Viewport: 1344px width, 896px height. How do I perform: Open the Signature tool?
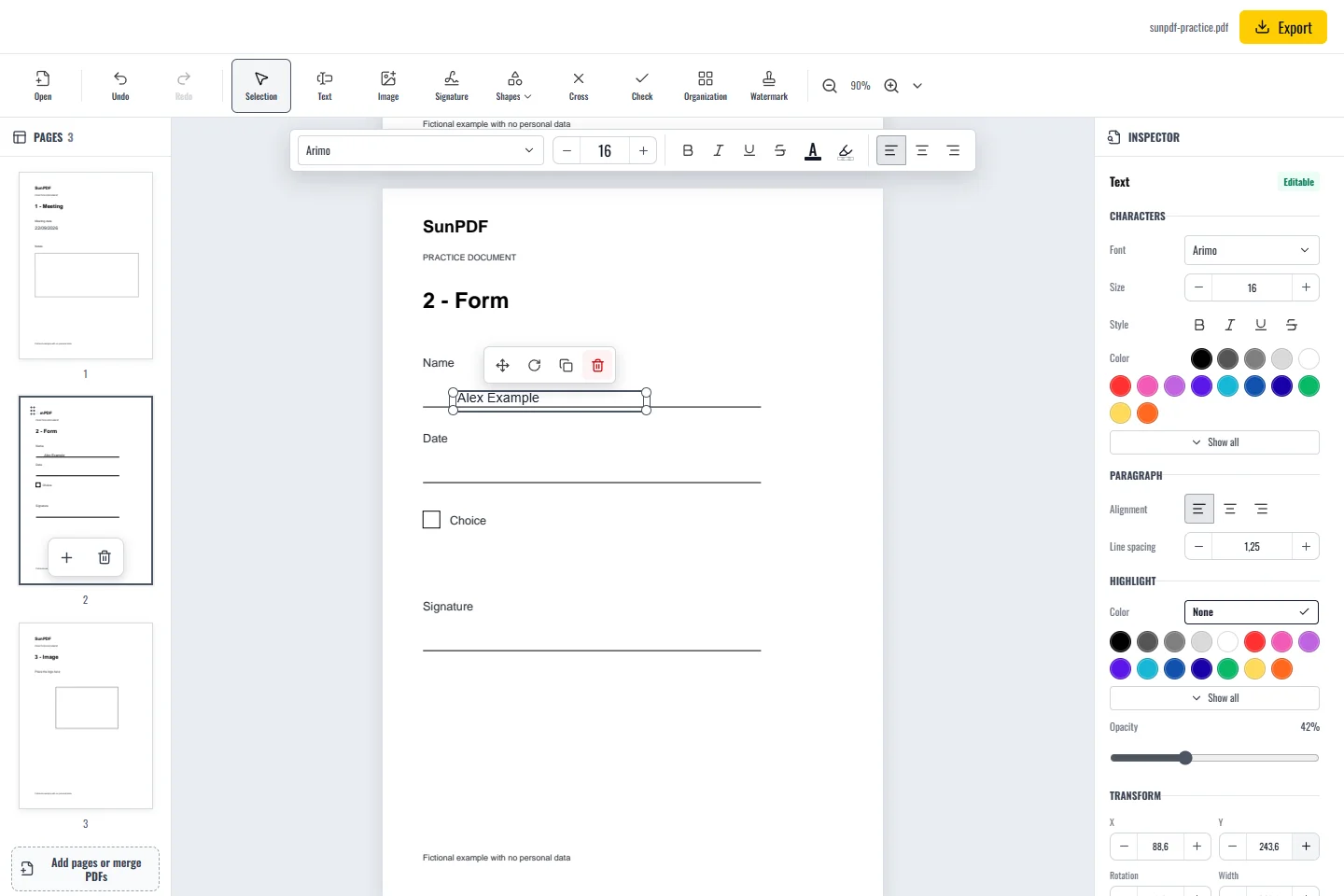coord(452,86)
